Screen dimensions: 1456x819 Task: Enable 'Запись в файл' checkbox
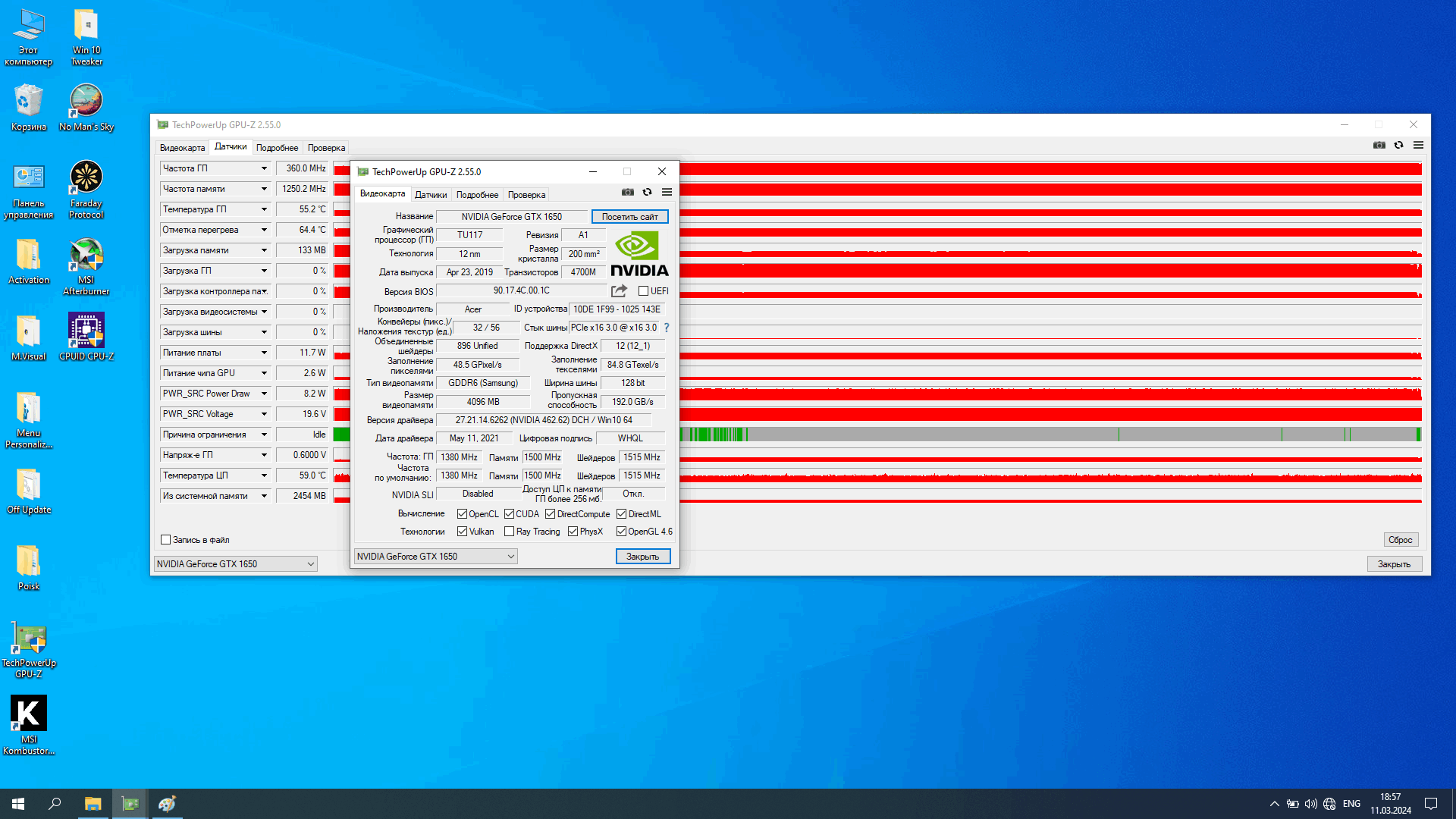(165, 540)
